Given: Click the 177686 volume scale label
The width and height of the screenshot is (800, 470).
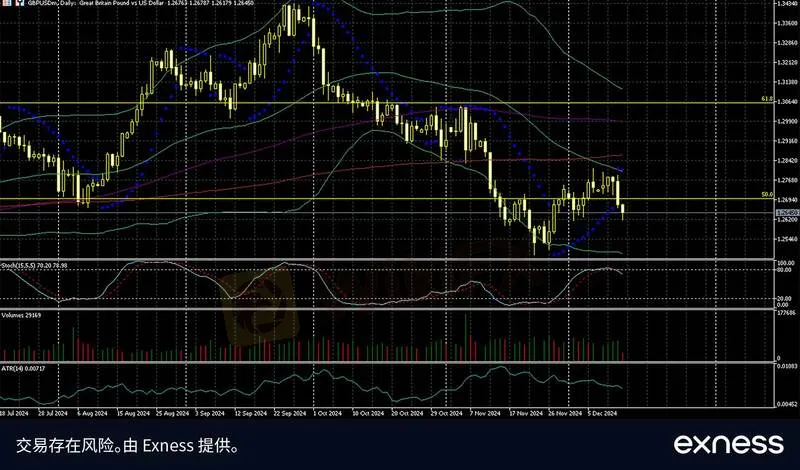Looking at the screenshot, I should 785,313.
